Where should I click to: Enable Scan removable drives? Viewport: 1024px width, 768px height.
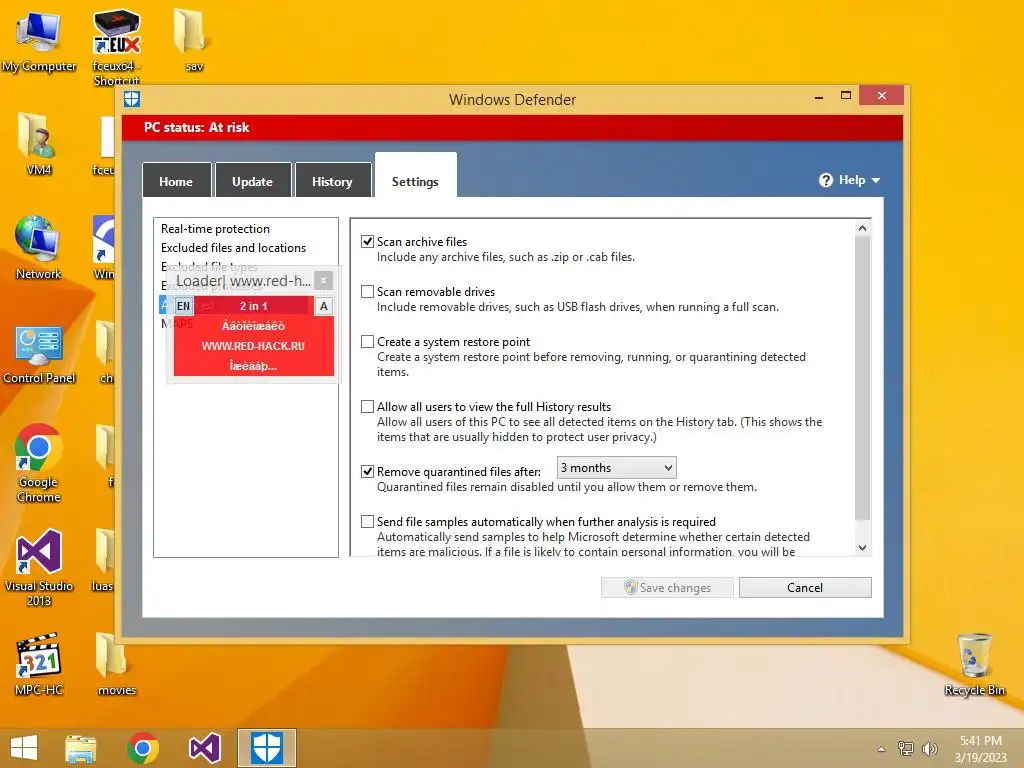pyautogui.click(x=368, y=291)
